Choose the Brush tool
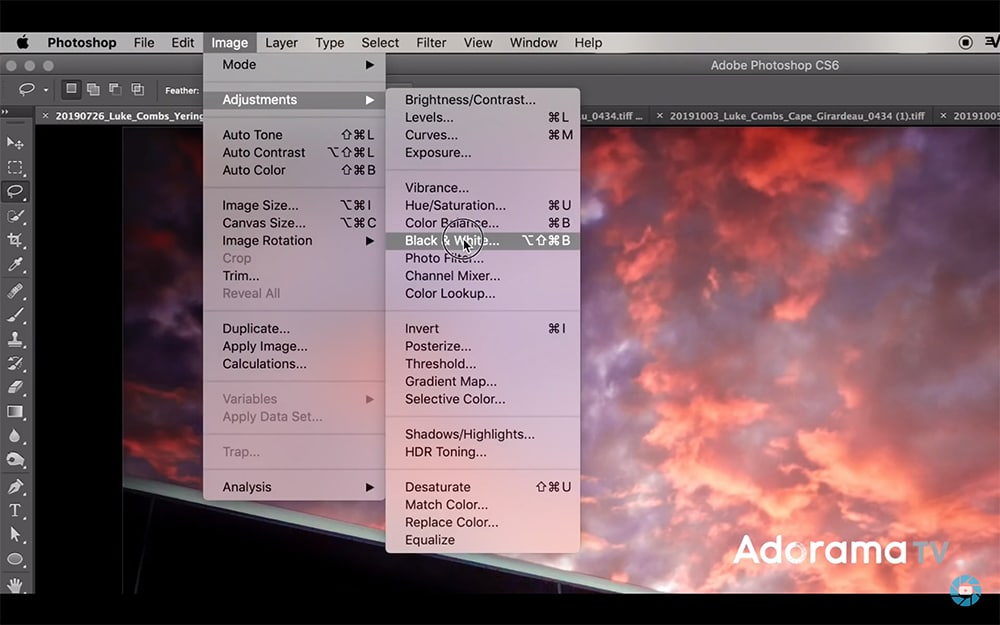 (x=15, y=314)
